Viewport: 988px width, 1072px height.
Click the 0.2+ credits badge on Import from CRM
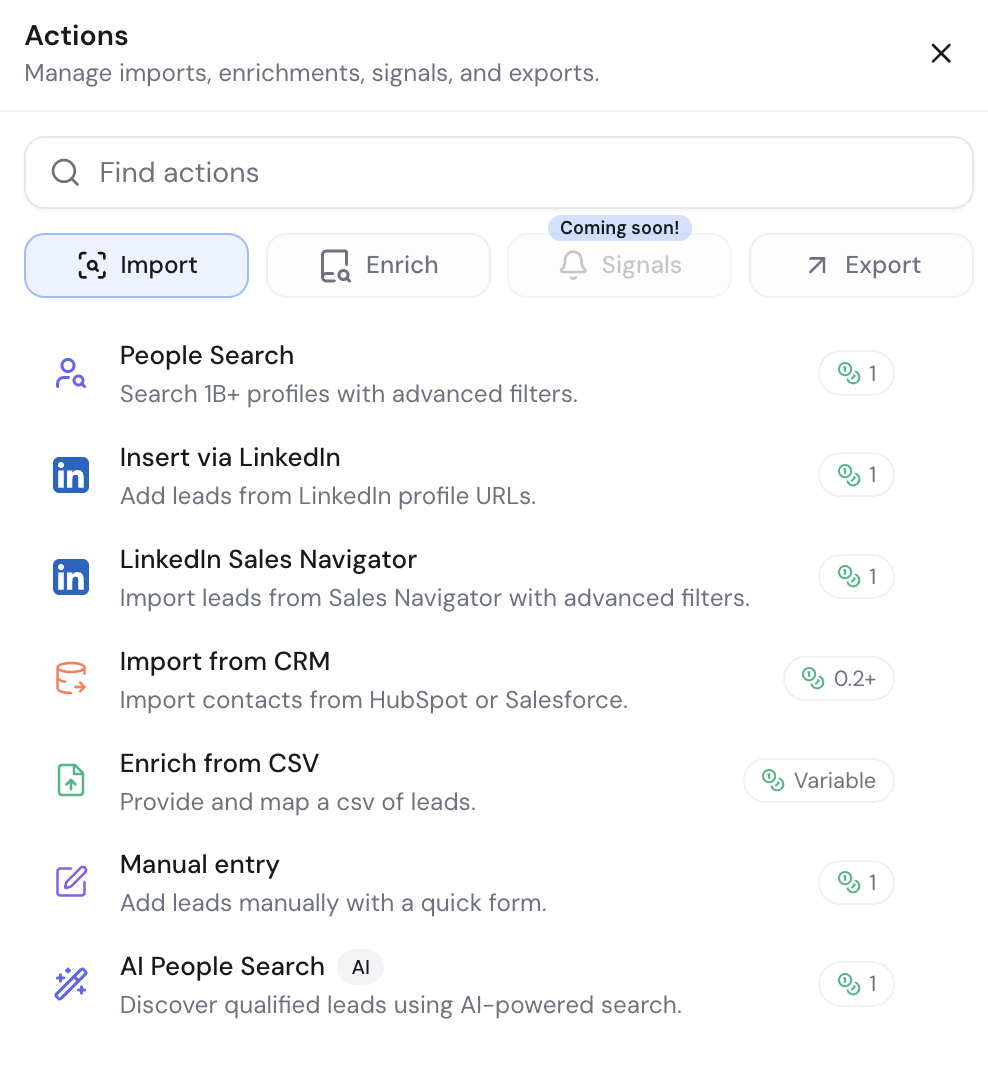pos(839,678)
